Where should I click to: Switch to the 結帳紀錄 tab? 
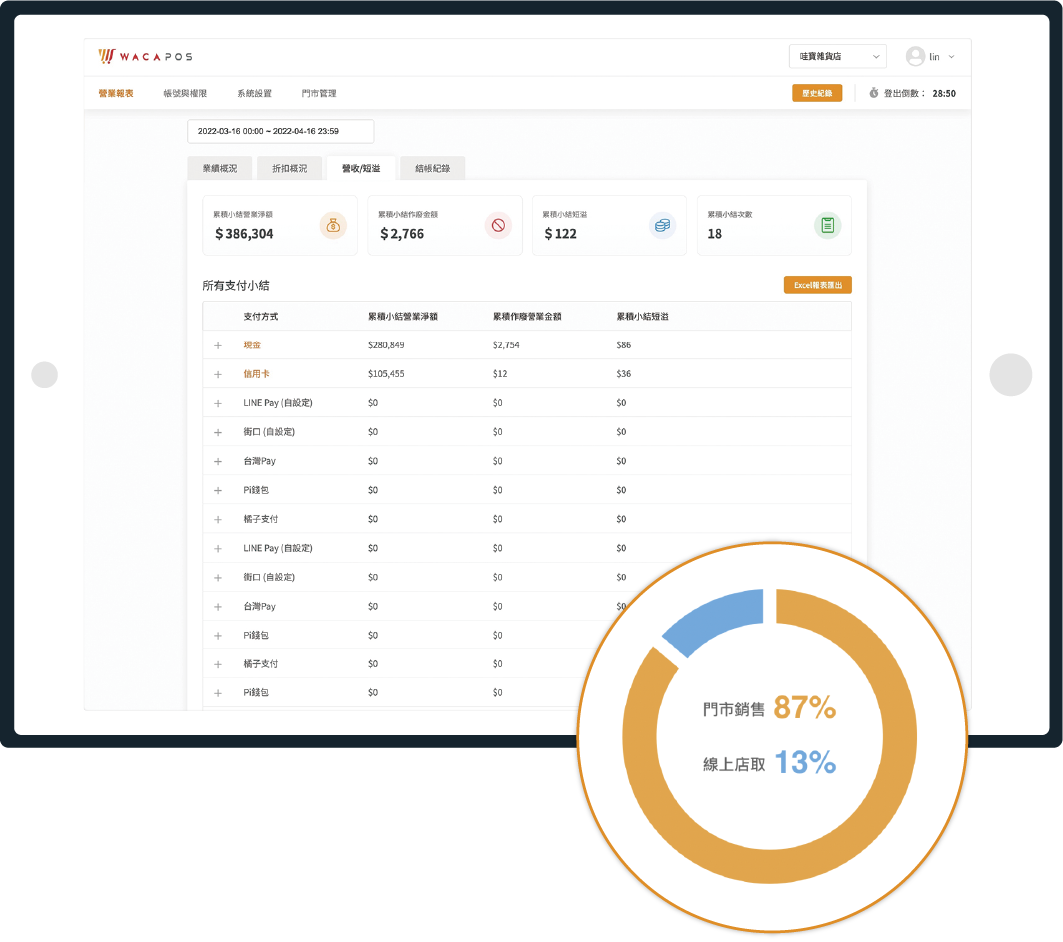[x=432, y=169]
